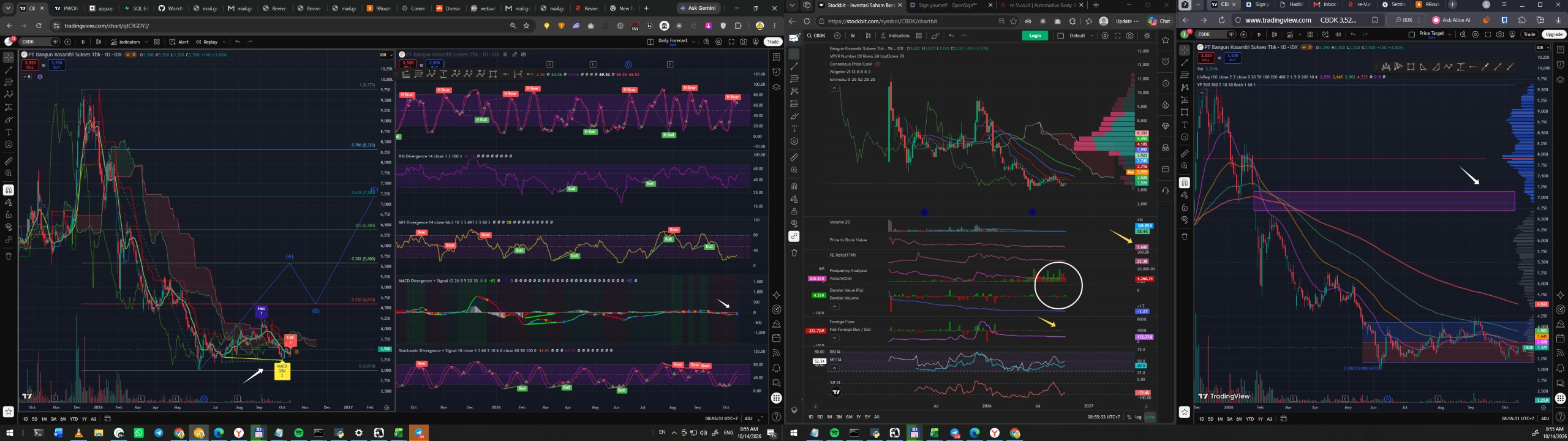Switch to PWON browser tab
This screenshot has height=441, width=1568.
tap(66, 8)
